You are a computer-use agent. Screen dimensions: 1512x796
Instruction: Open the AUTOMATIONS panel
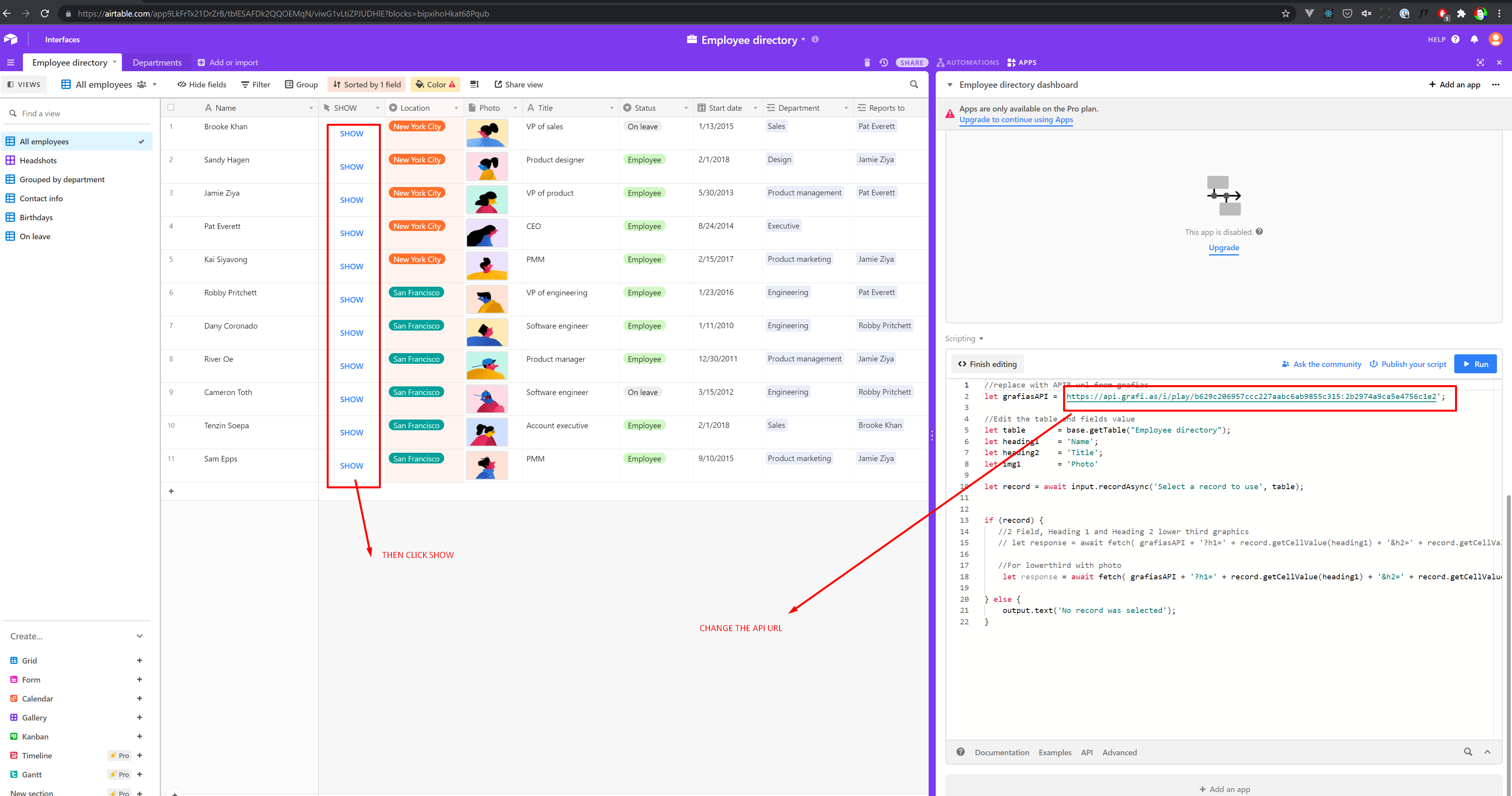tap(967, 62)
